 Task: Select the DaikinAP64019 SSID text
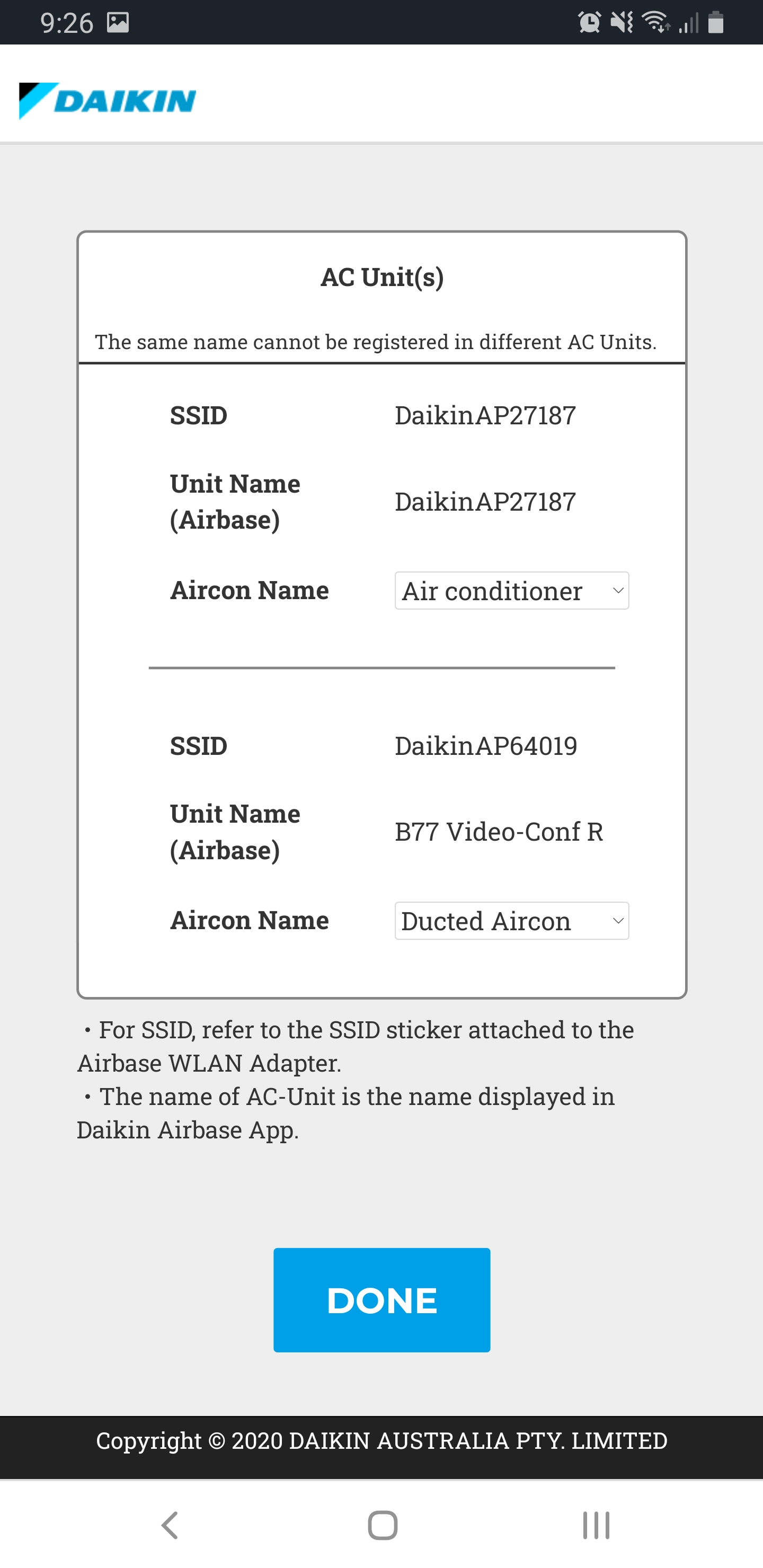(x=486, y=746)
